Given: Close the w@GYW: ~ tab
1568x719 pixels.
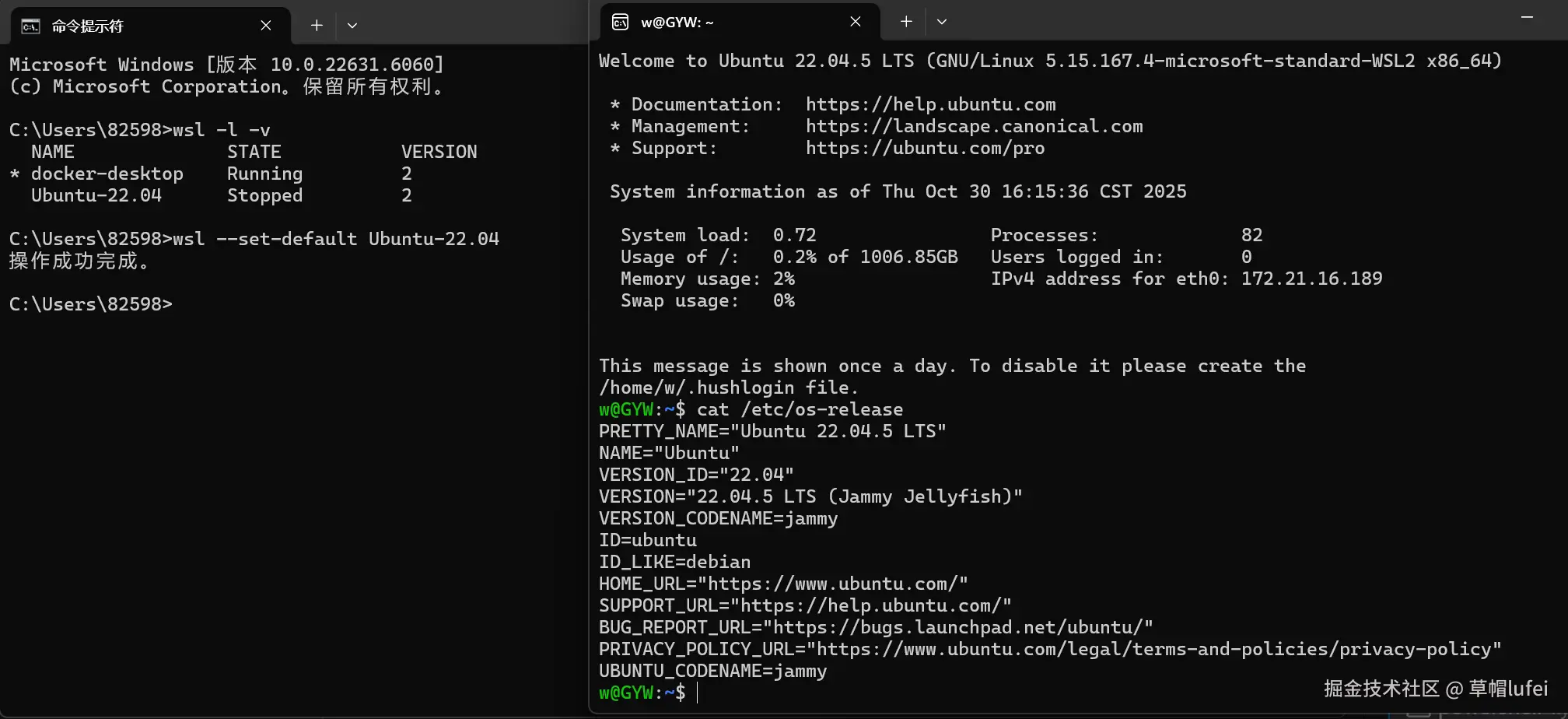Looking at the screenshot, I should point(856,22).
